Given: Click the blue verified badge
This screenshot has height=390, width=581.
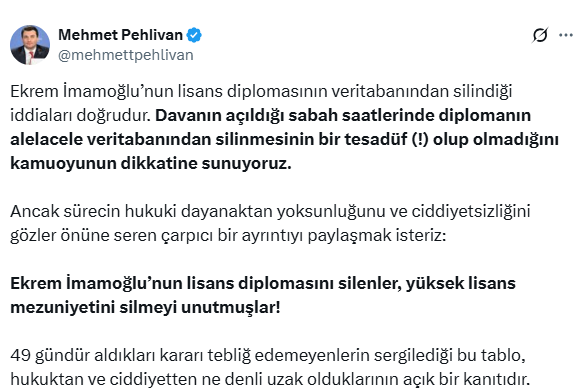Looking at the screenshot, I should coord(194,35).
